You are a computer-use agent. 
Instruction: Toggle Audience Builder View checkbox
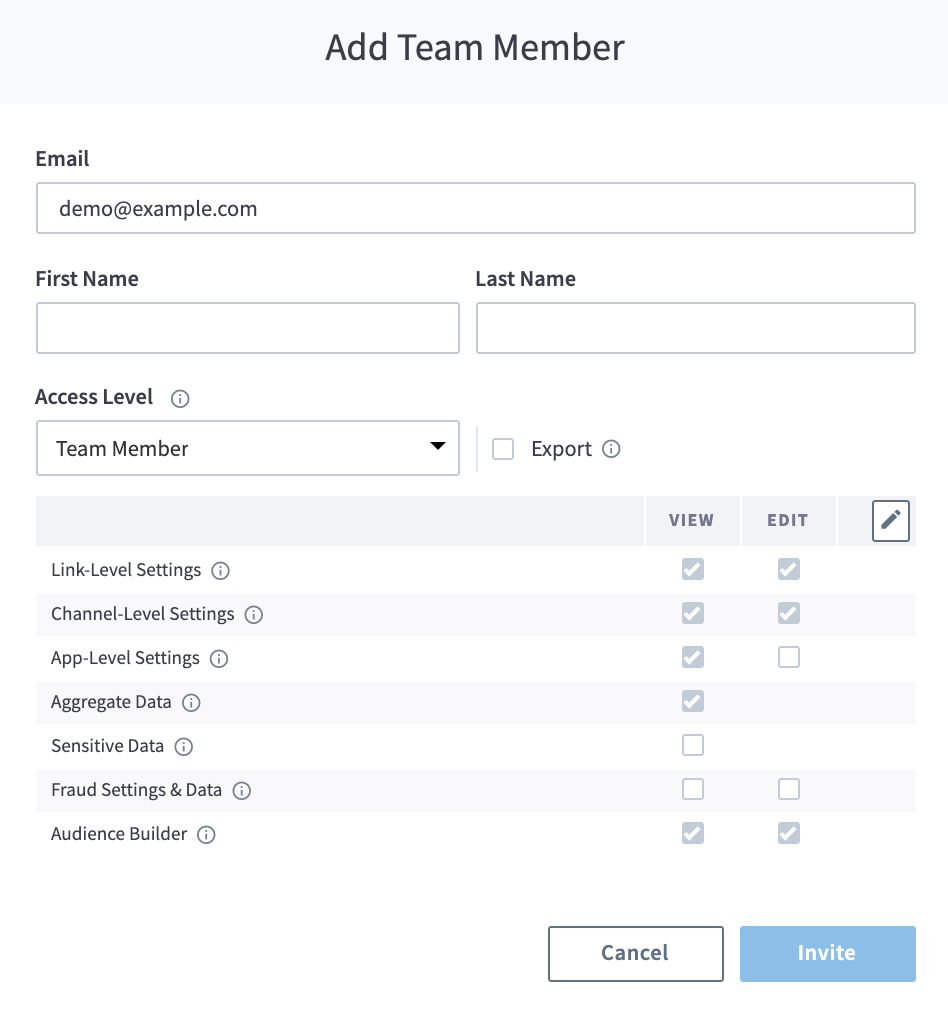[x=693, y=834]
